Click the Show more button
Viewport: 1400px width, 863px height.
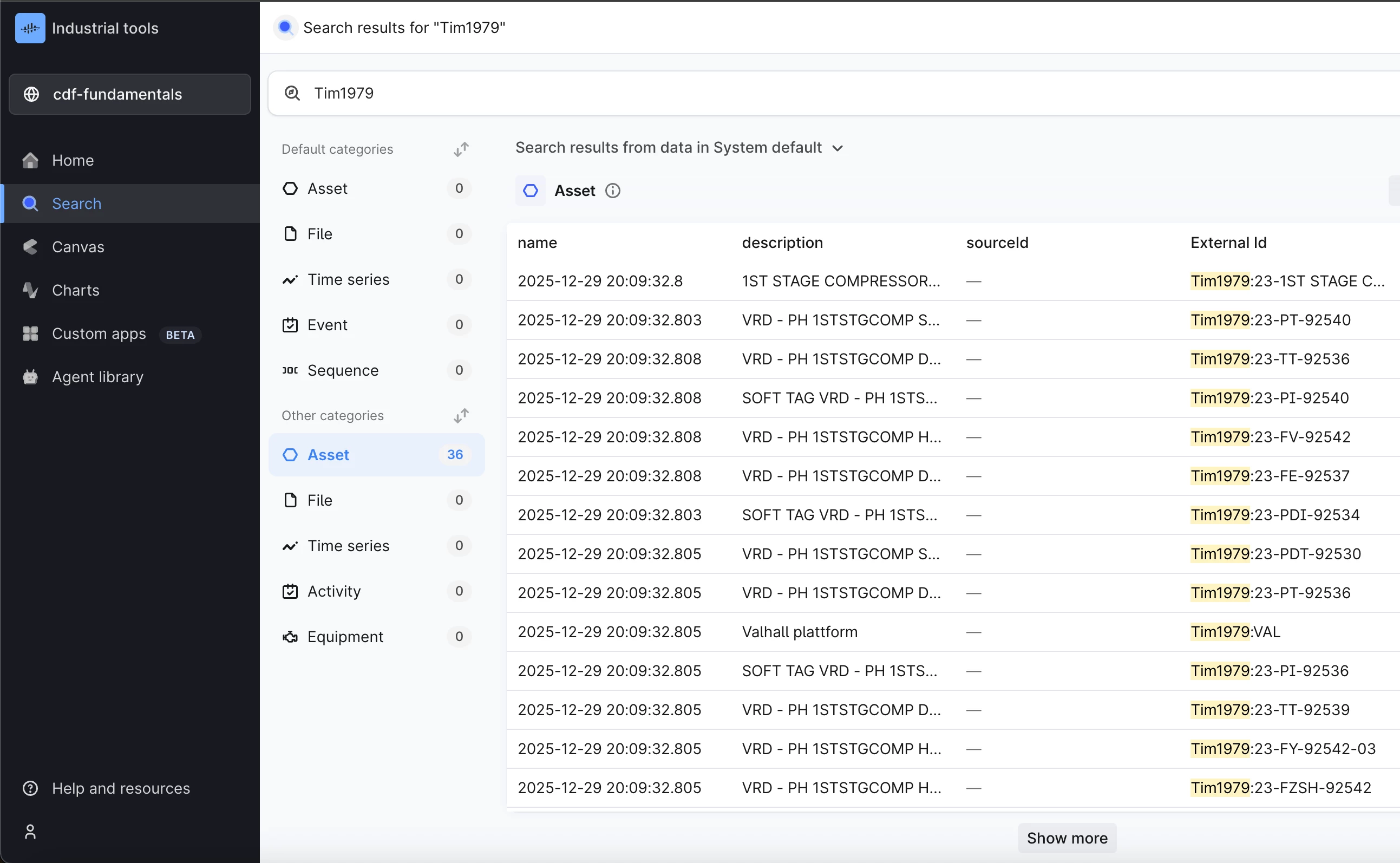coord(1067,838)
